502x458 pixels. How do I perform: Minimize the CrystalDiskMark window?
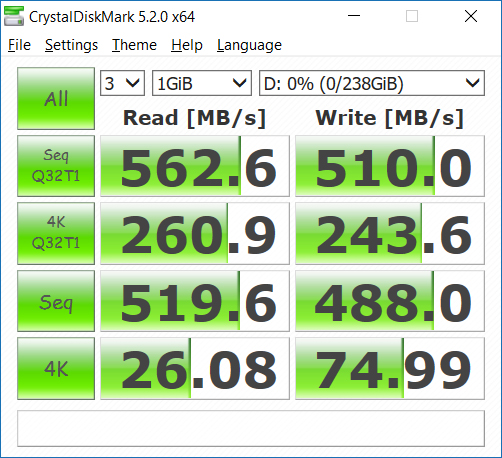pos(354,16)
